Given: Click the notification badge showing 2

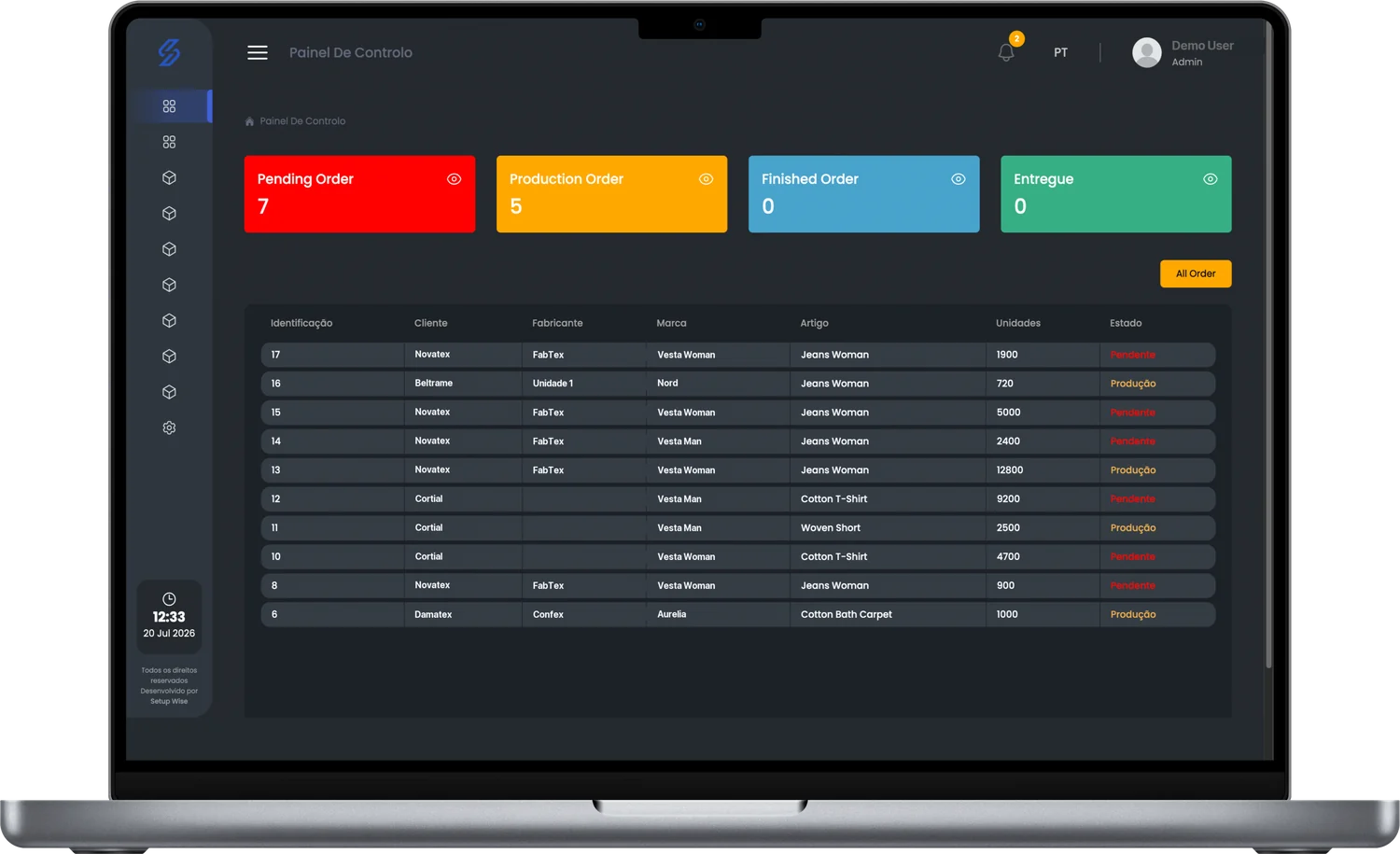Looking at the screenshot, I should click(1017, 38).
